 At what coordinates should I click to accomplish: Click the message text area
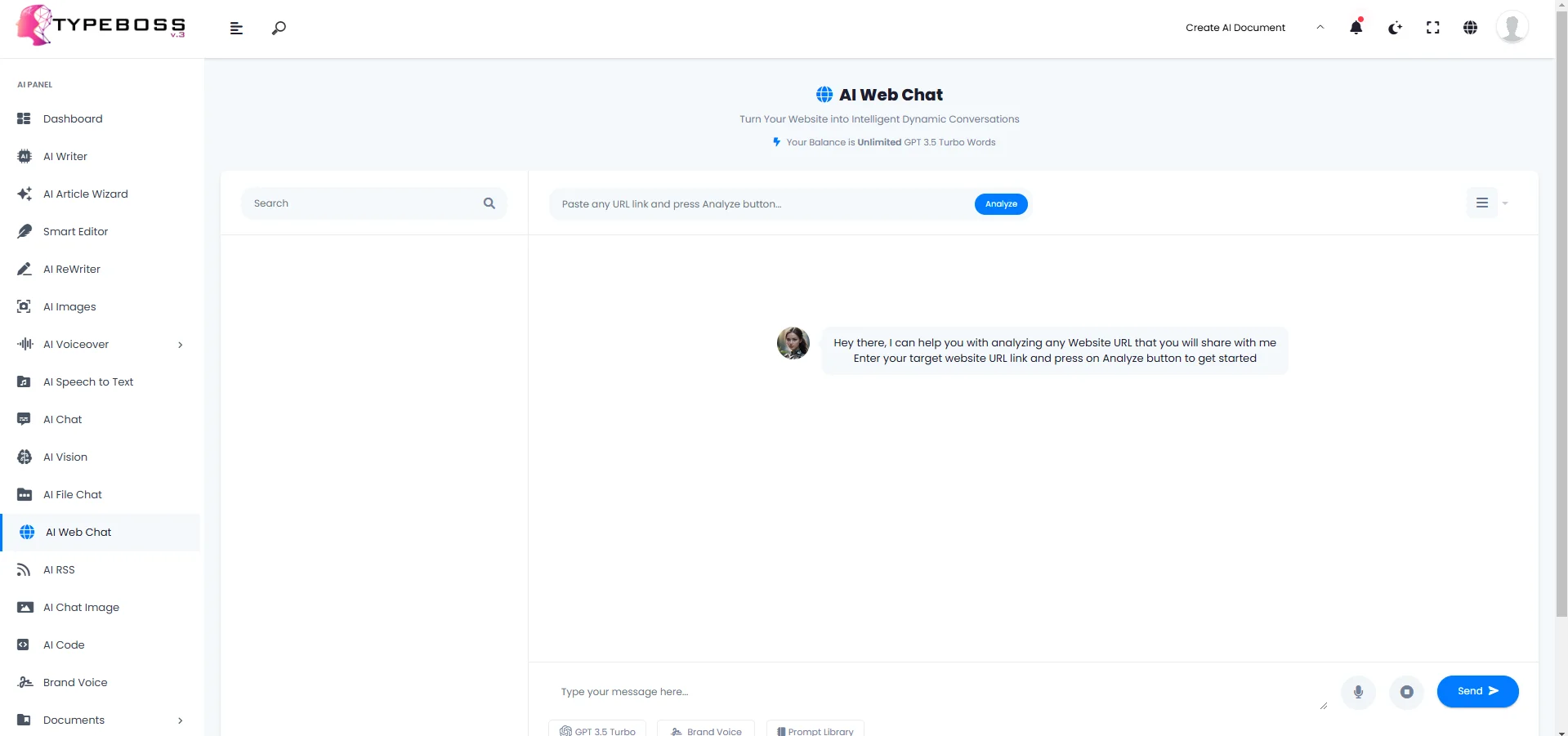click(x=938, y=692)
